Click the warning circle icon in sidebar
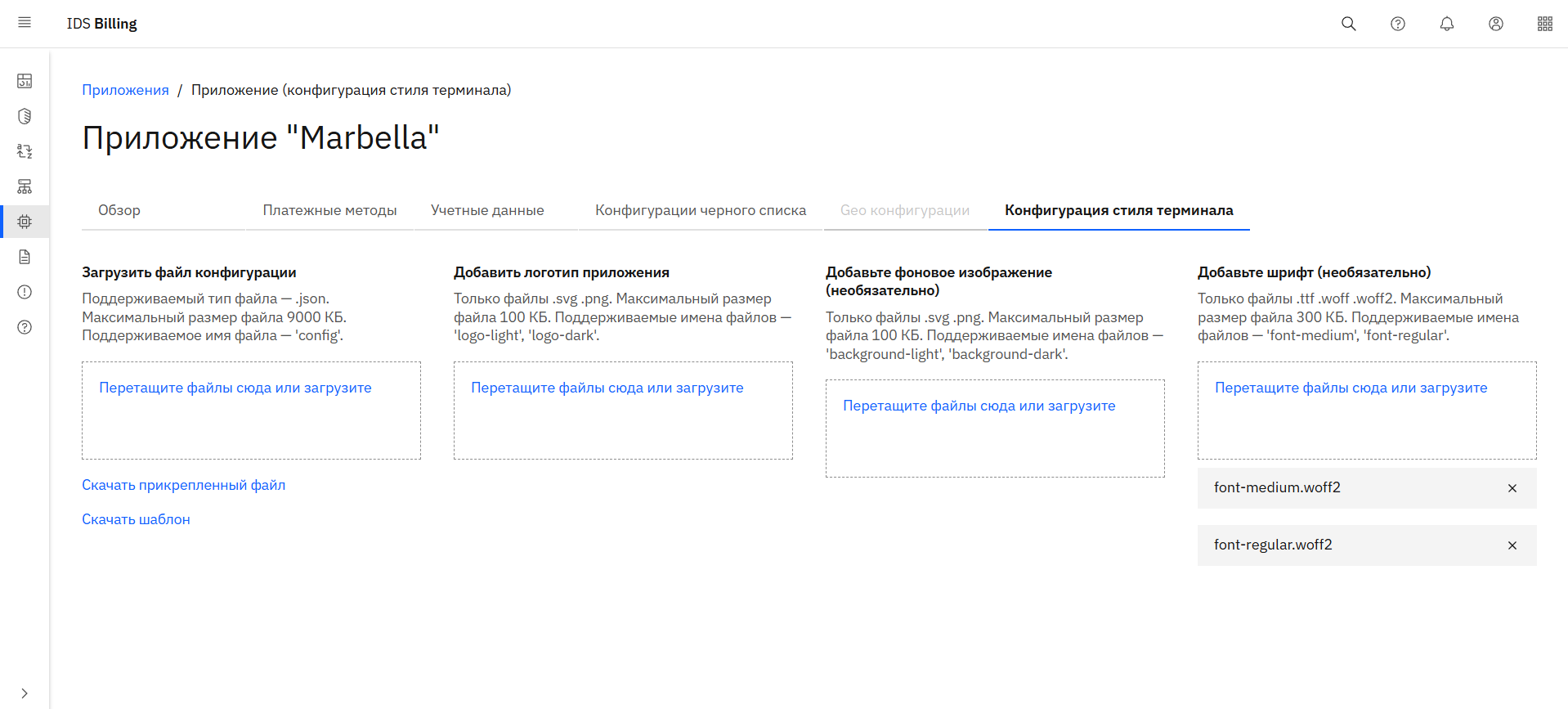This screenshot has height=709, width=1568. point(25,292)
